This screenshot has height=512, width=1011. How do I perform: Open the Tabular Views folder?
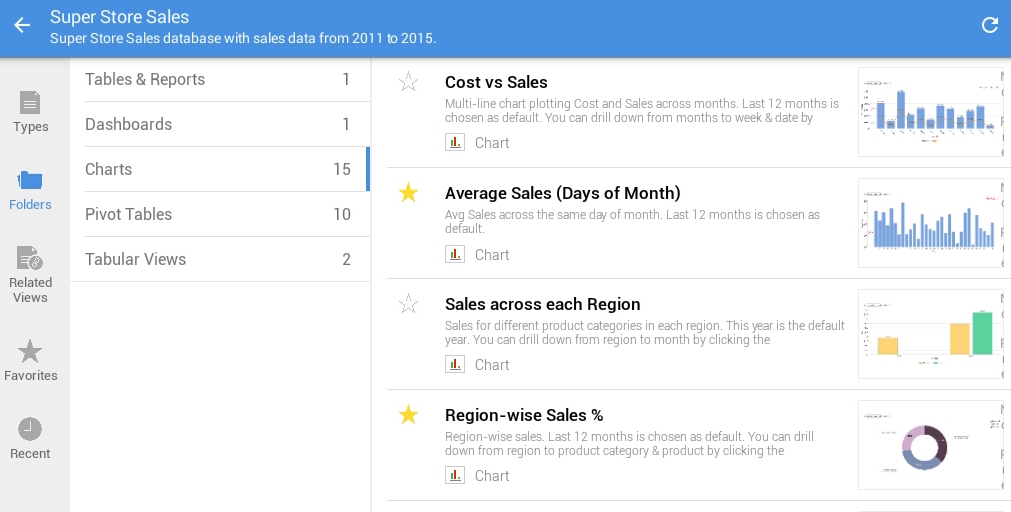(218, 259)
